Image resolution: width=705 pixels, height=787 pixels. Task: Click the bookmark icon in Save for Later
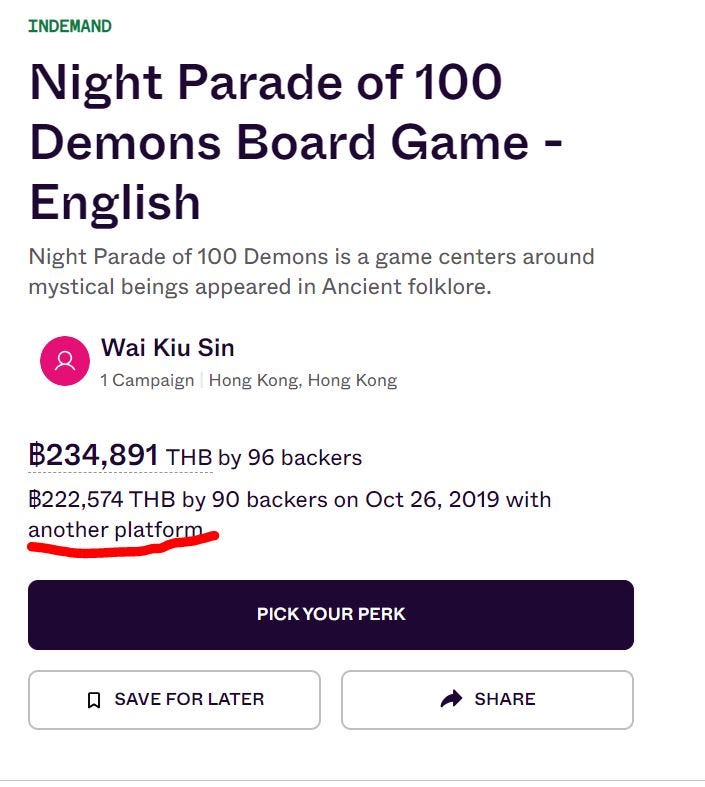click(x=94, y=700)
